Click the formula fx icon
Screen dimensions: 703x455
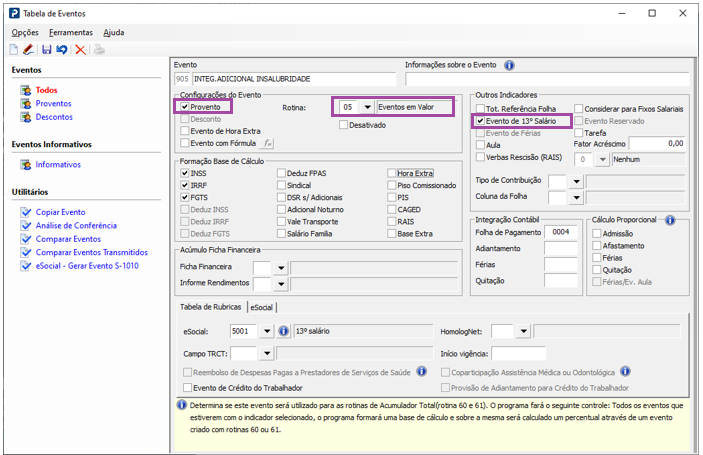pyautogui.click(x=268, y=143)
